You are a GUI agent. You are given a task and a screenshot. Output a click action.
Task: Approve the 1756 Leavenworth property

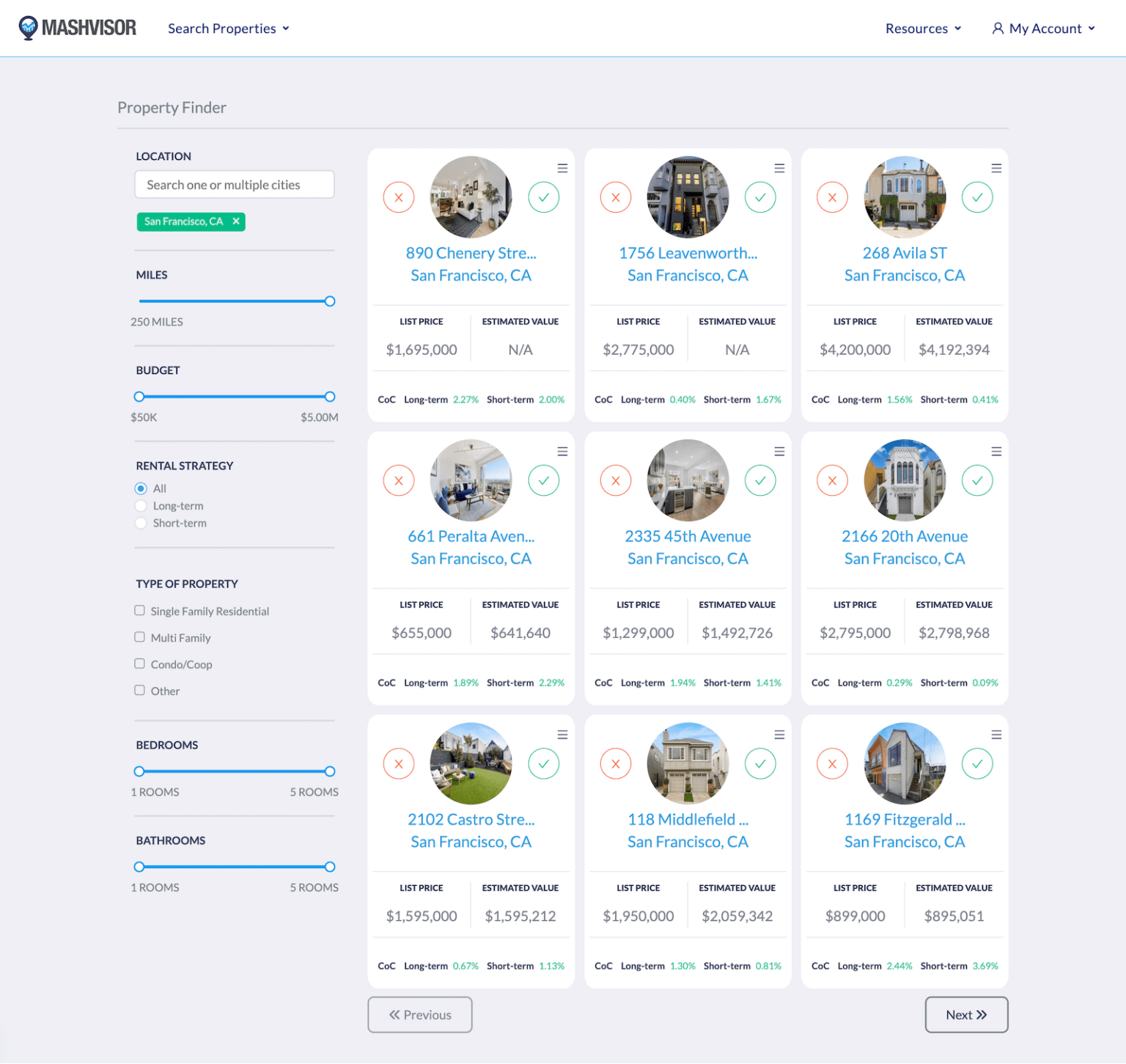pos(760,197)
